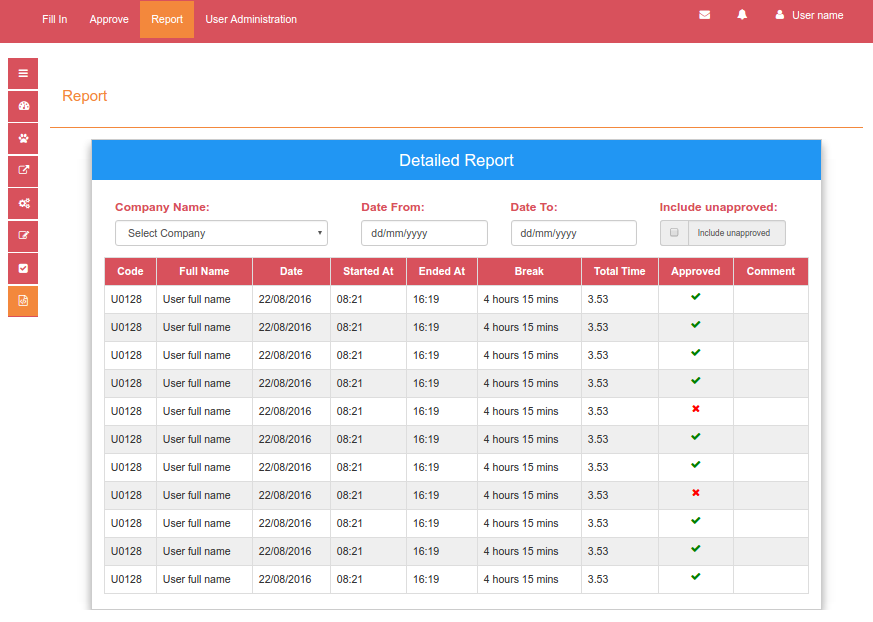The height and width of the screenshot is (622, 873).
Task: Select the orange PDF report sidebar icon
Action: click(23, 301)
